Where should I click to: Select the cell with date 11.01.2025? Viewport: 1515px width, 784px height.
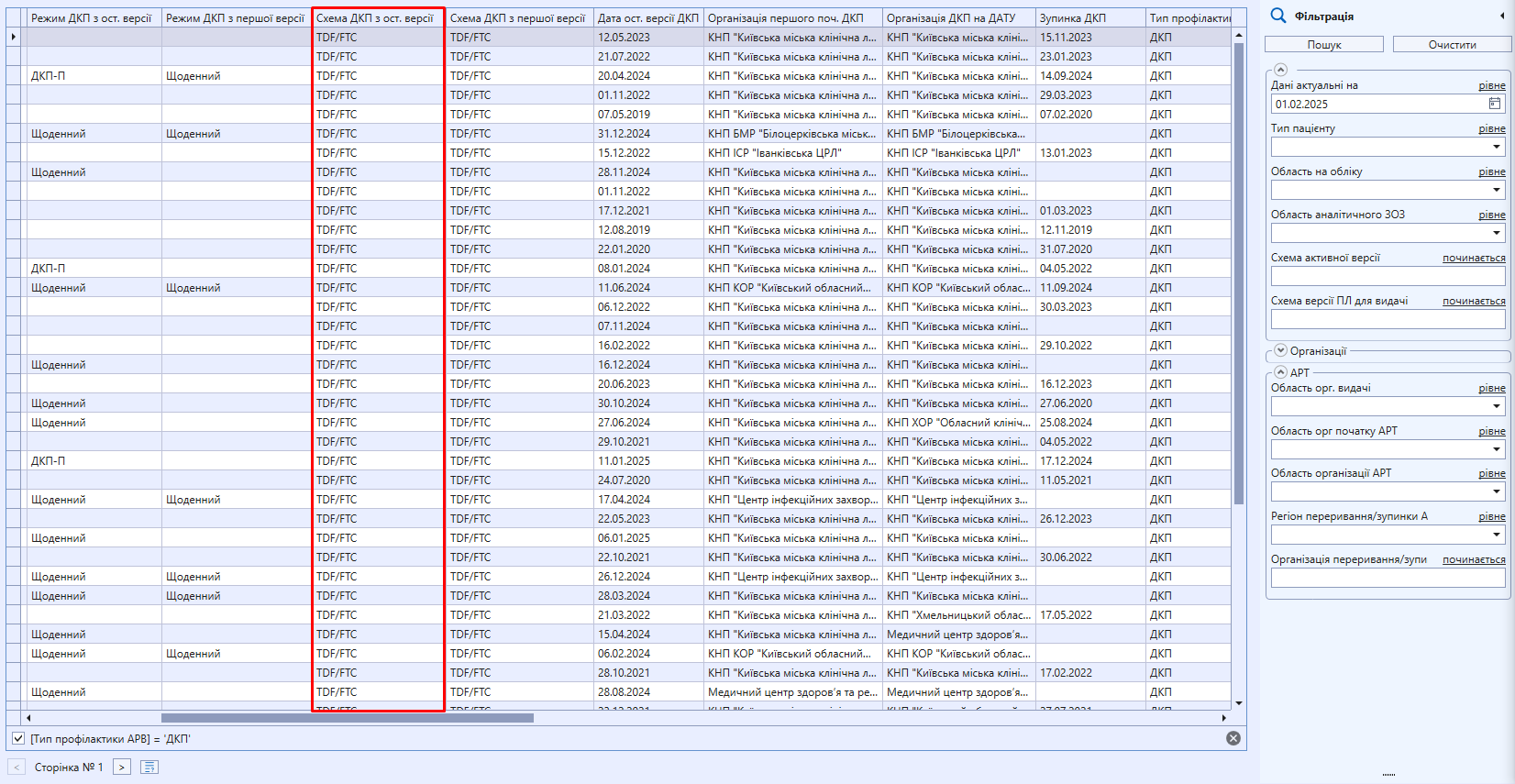point(648,461)
